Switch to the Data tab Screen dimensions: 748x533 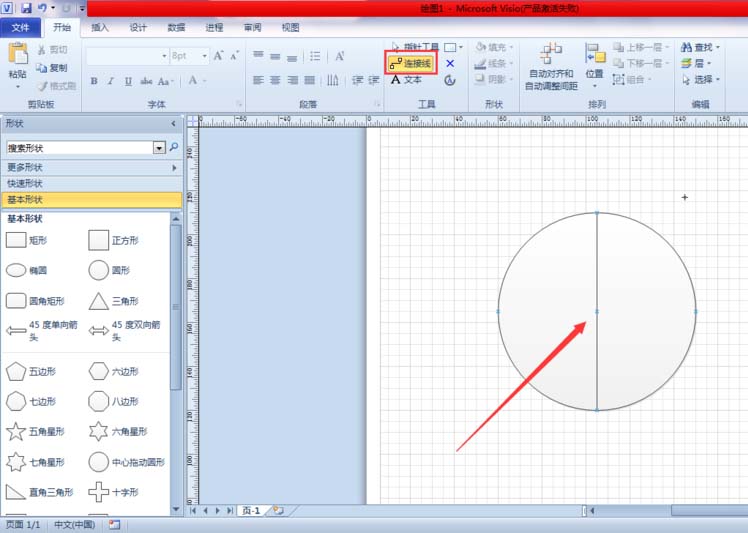(x=176, y=27)
